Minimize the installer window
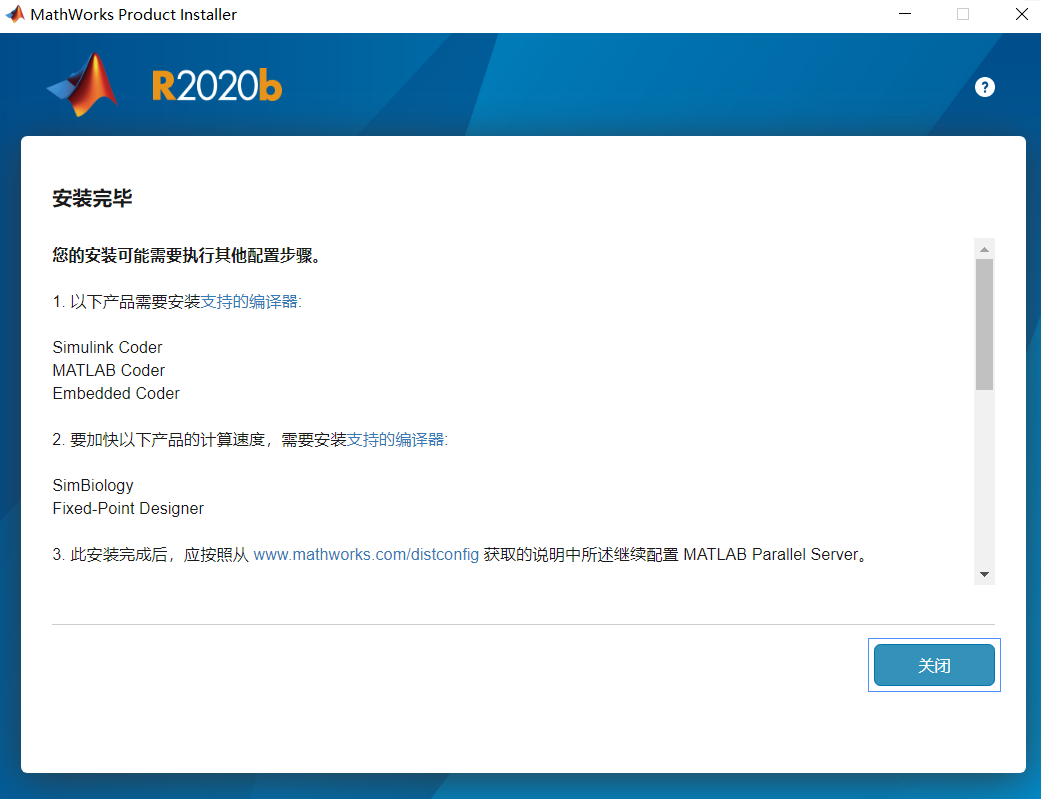This screenshot has height=799, width=1041. click(904, 14)
